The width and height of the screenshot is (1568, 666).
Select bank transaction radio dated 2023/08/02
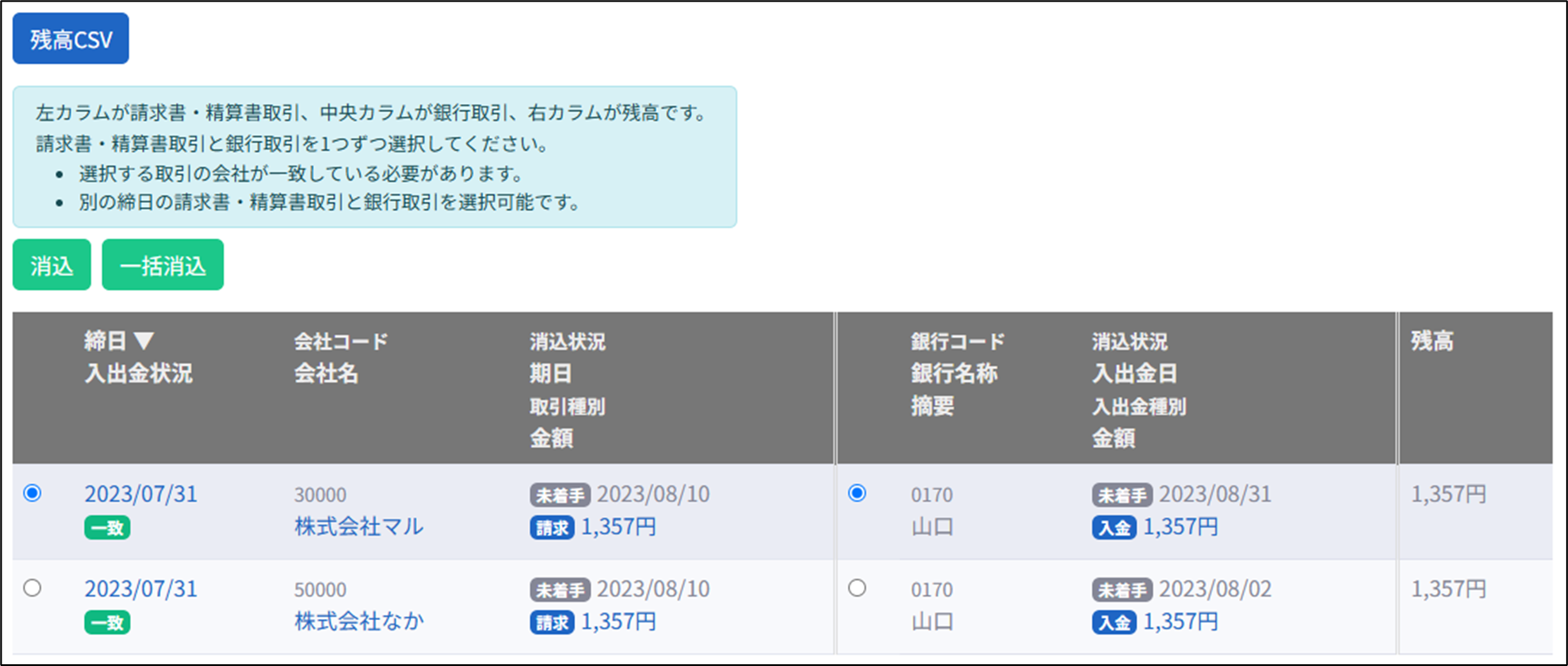click(x=857, y=588)
